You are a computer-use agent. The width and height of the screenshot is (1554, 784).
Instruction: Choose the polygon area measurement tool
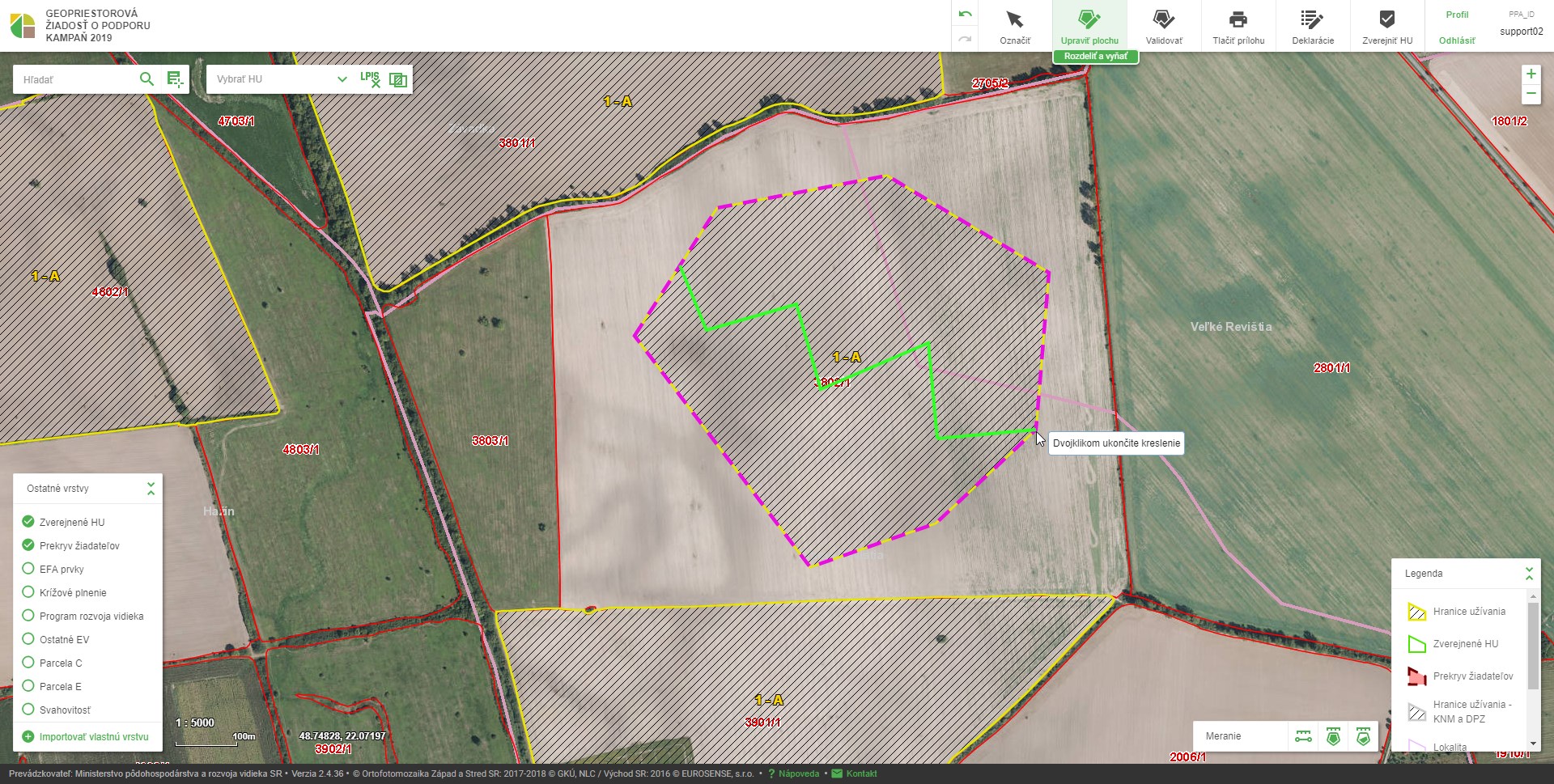(1333, 736)
